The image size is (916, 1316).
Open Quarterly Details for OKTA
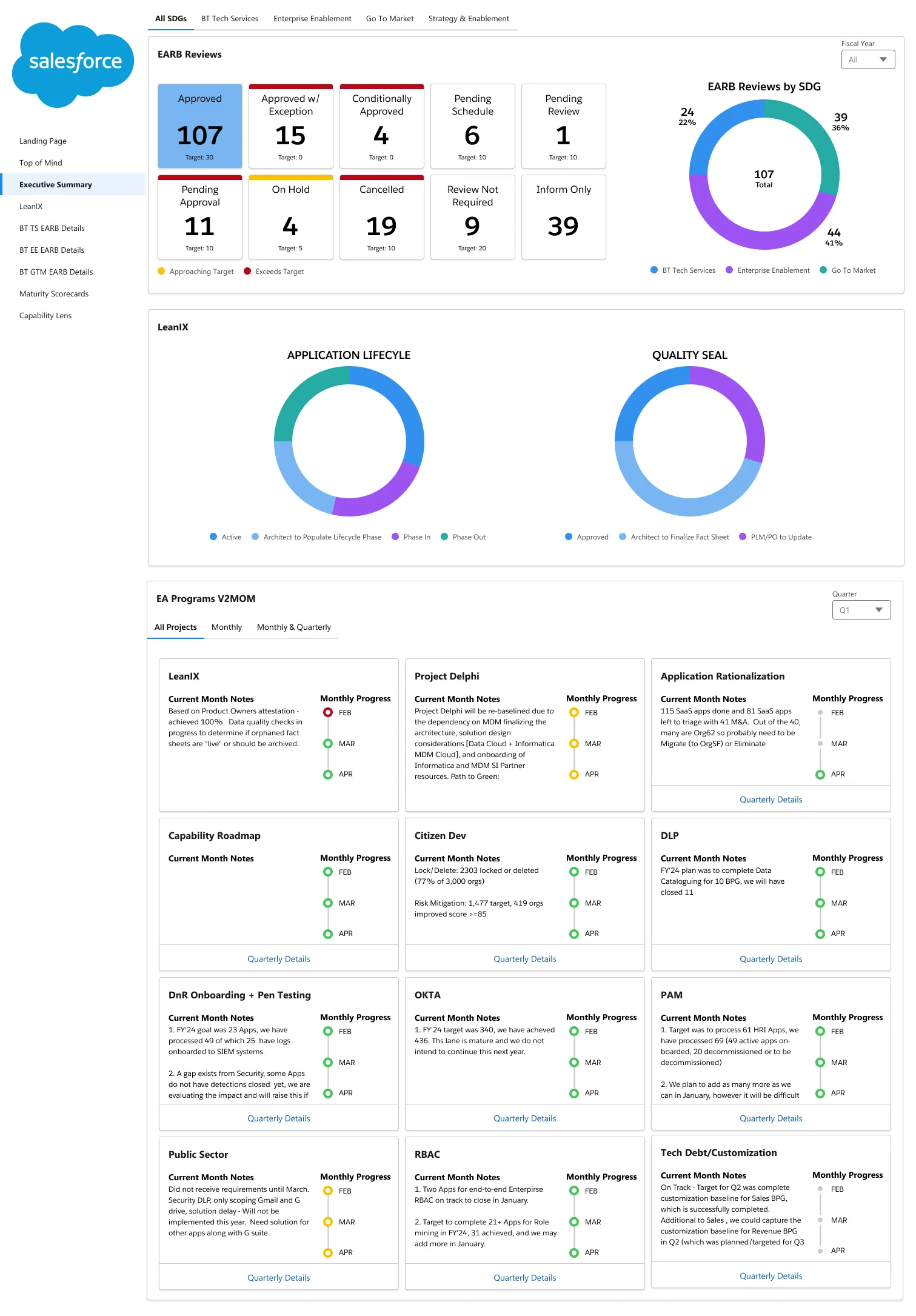(524, 1118)
